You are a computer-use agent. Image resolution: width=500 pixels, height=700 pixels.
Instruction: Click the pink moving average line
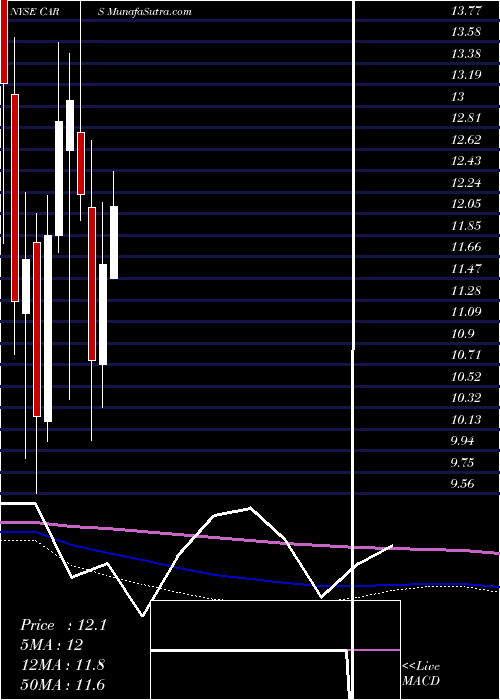point(250,539)
